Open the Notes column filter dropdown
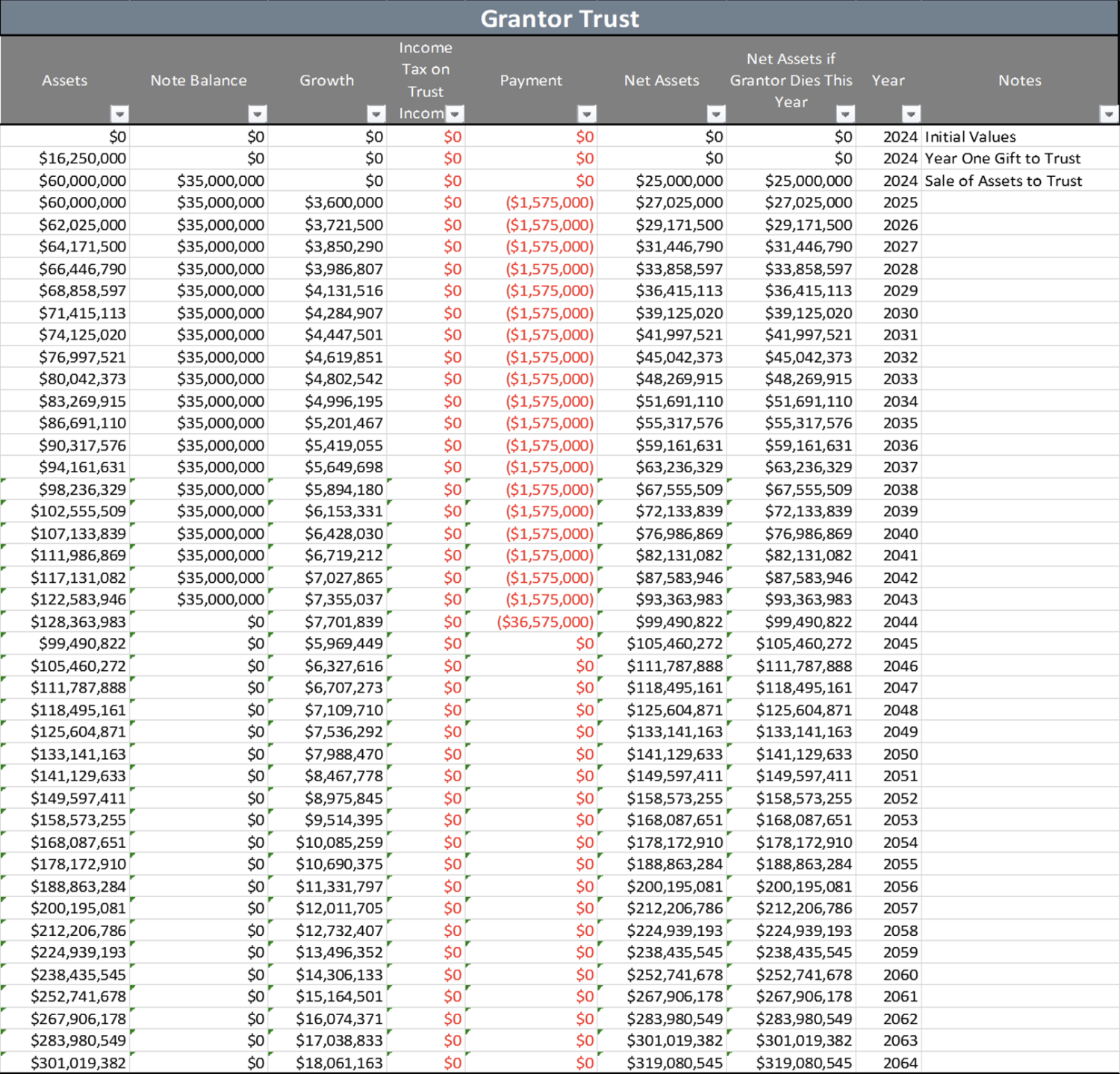Screen dimensions: 1120x1074 pyautogui.click(x=1108, y=114)
